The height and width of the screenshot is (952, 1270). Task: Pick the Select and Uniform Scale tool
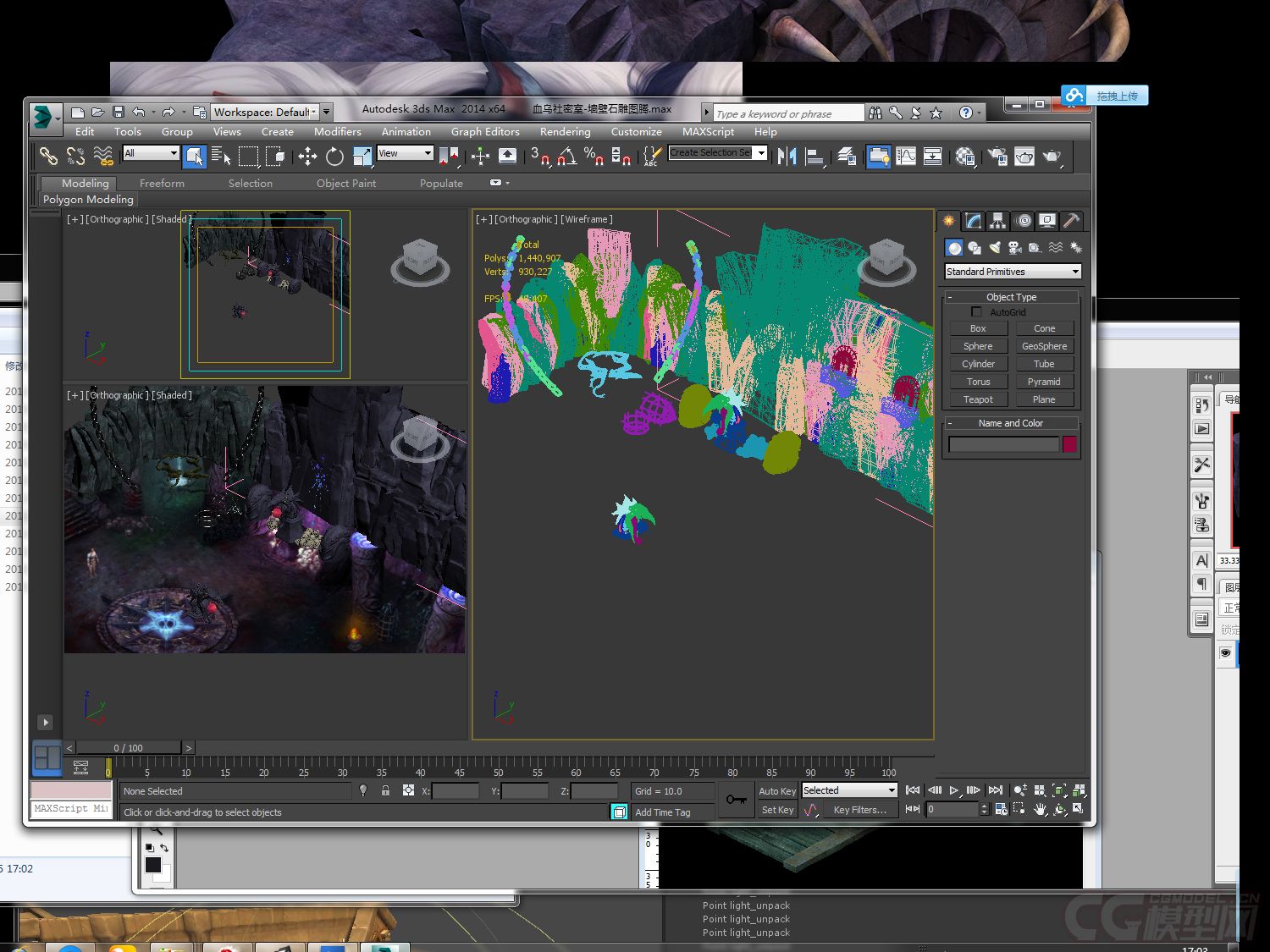click(x=362, y=156)
